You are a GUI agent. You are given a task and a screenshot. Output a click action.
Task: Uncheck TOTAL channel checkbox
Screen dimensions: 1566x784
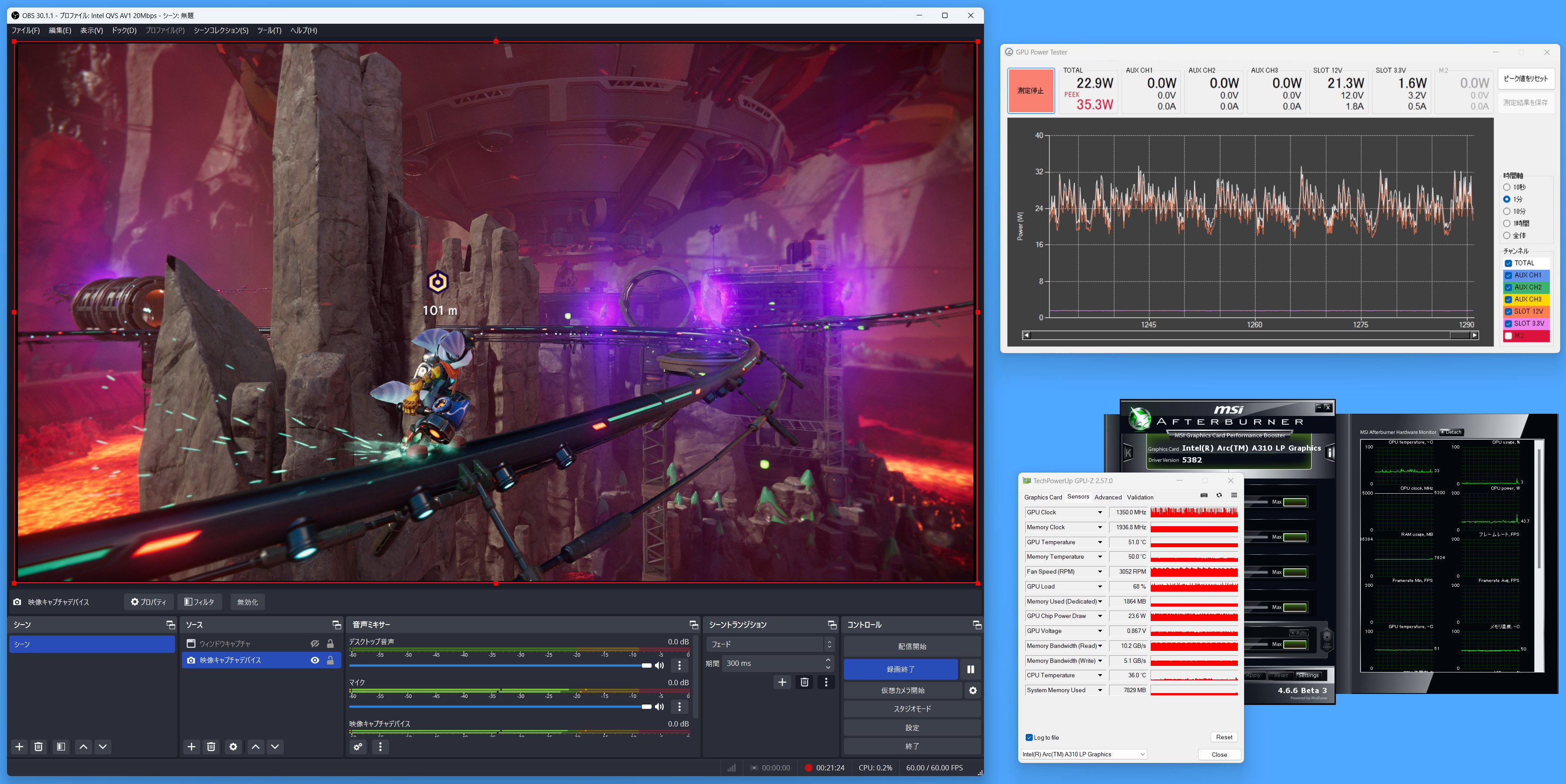[x=1508, y=263]
